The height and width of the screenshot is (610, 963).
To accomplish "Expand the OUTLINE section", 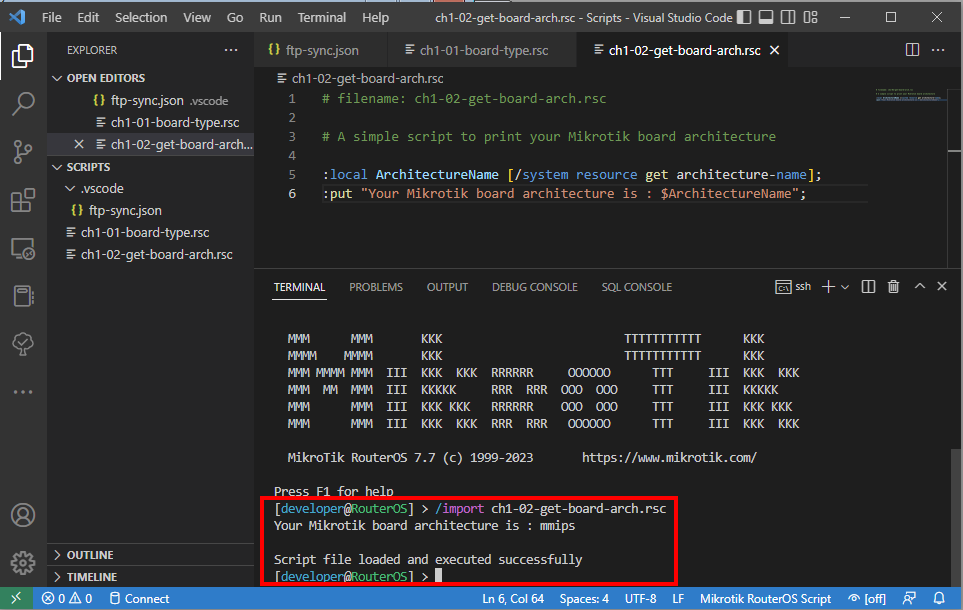I will point(90,555).
